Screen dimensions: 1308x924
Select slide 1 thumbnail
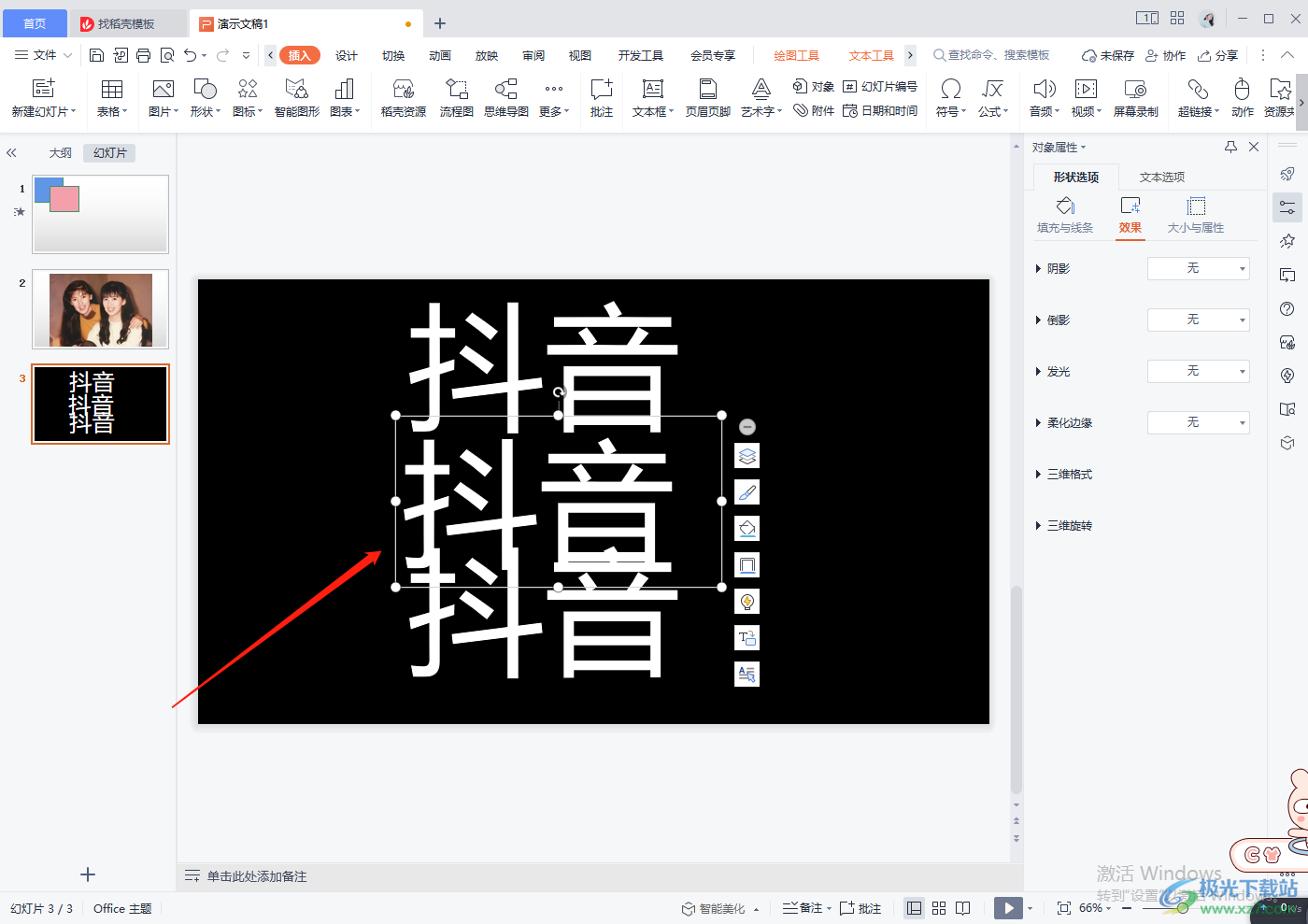tap(101, 214)
